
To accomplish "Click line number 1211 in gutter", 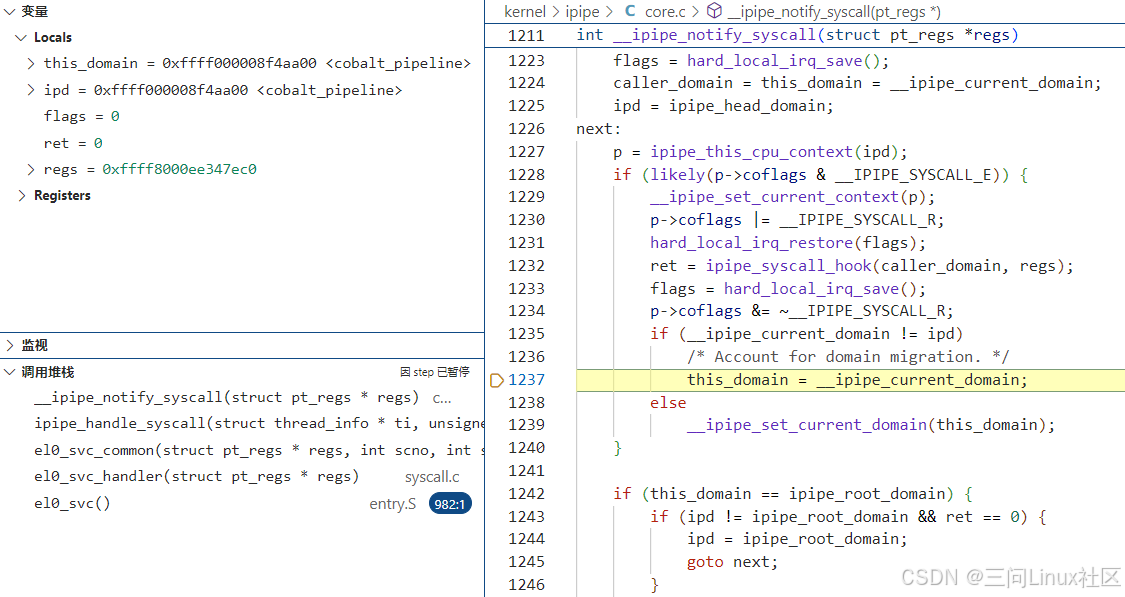I will (x=526, y=35).
